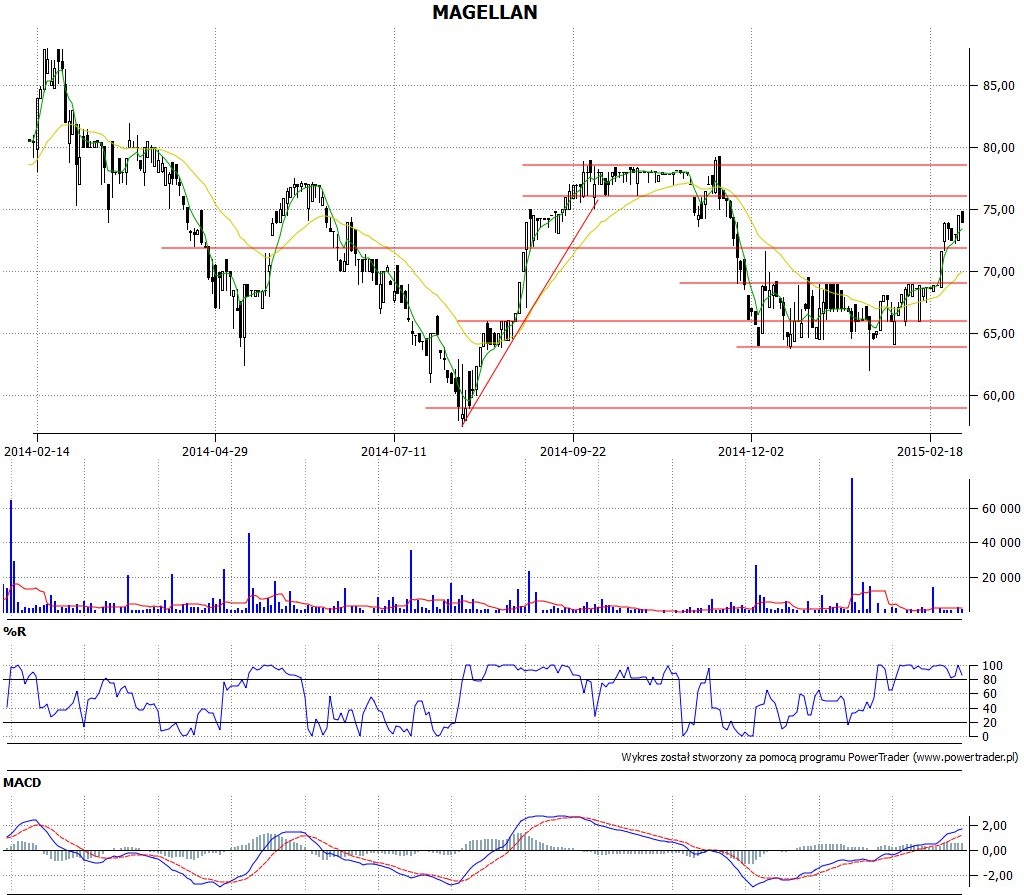The image size is (1024, 895).
Task: Select the MACD axis value 0,00
Action: (x=995, y=851)
